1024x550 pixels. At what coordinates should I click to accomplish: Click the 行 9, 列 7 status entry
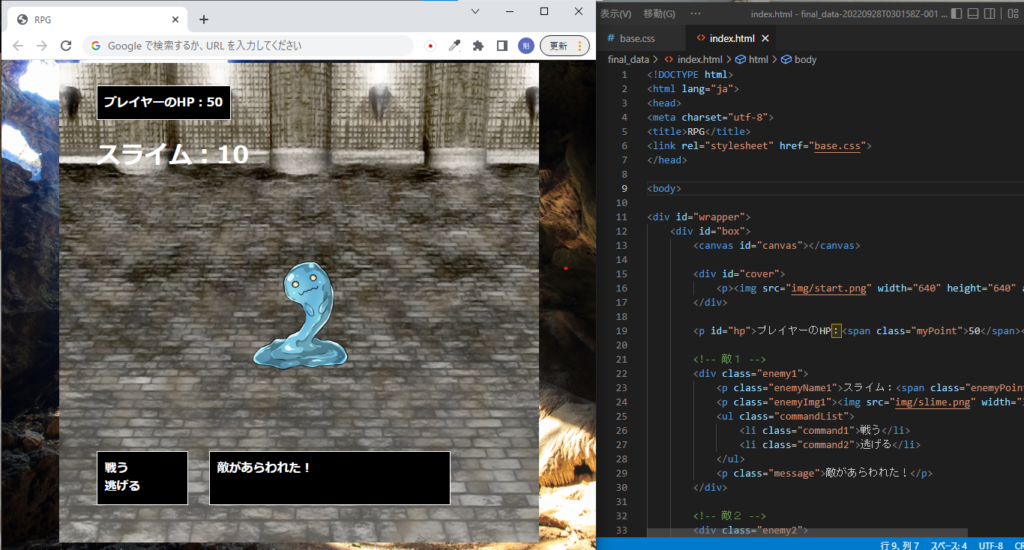pos(899,545)
